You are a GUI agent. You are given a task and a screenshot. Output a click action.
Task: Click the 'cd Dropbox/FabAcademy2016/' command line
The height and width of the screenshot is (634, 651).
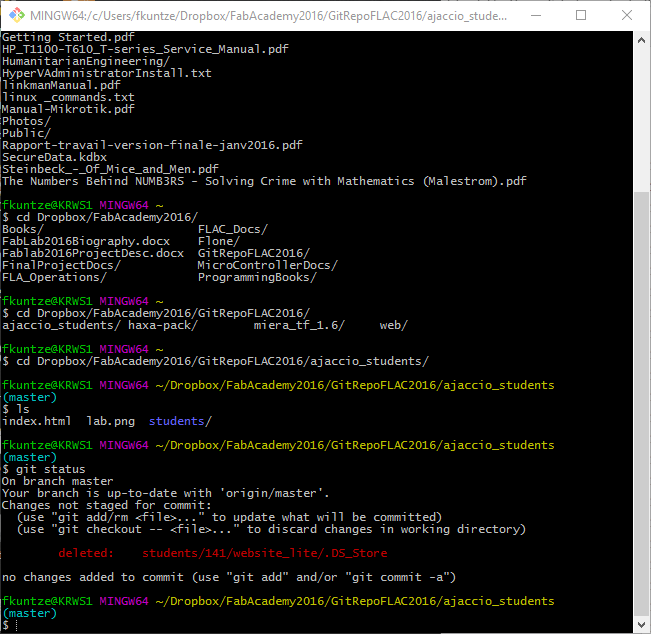pyautogui.click(x=100, y=217)
